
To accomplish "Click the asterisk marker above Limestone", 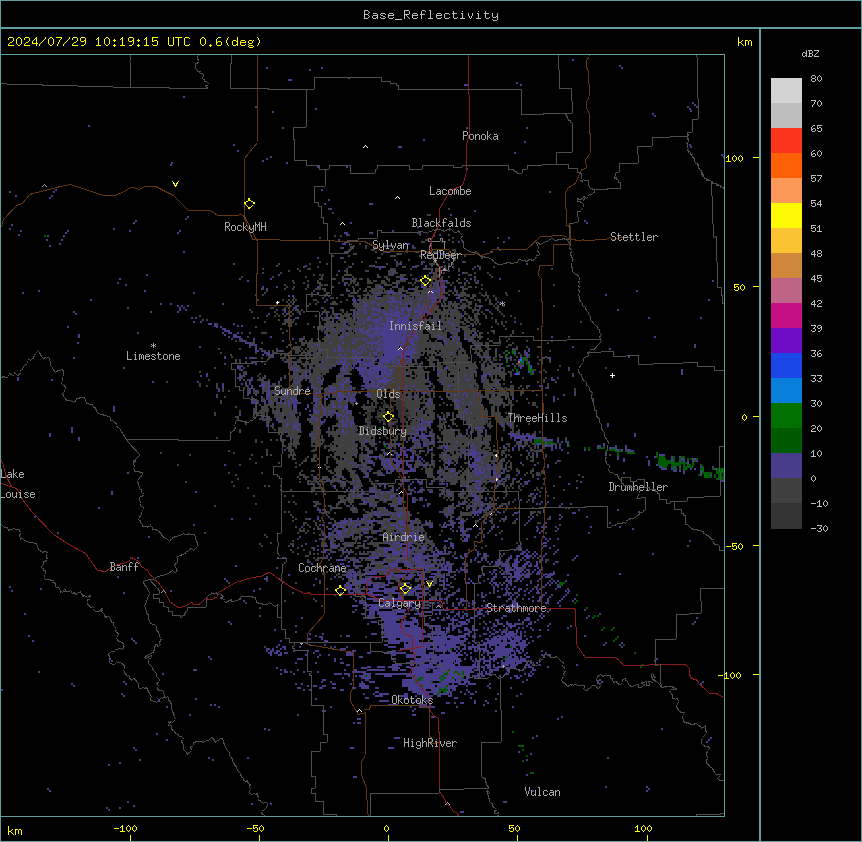I will [153, 346].
